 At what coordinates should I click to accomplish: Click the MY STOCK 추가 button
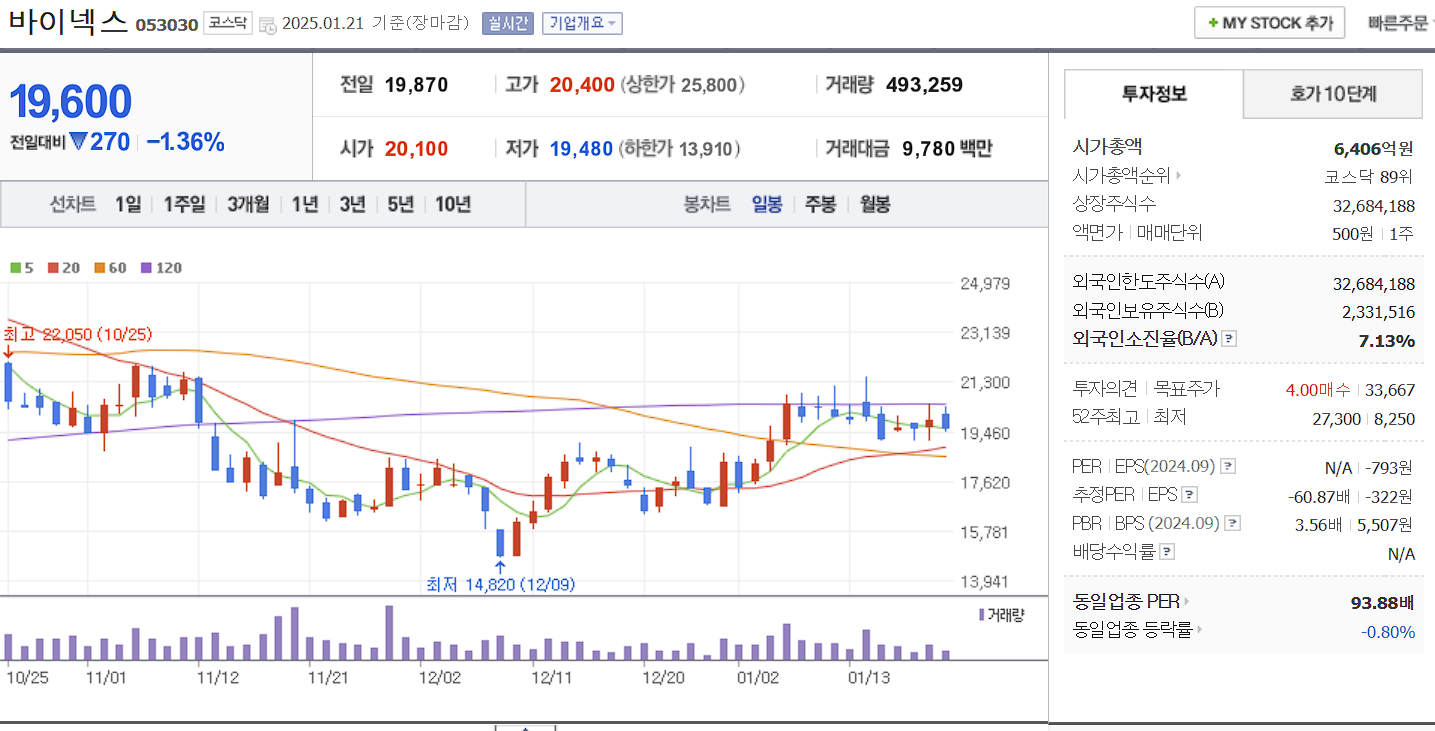pyautogui.click(x=1269, y=22)
